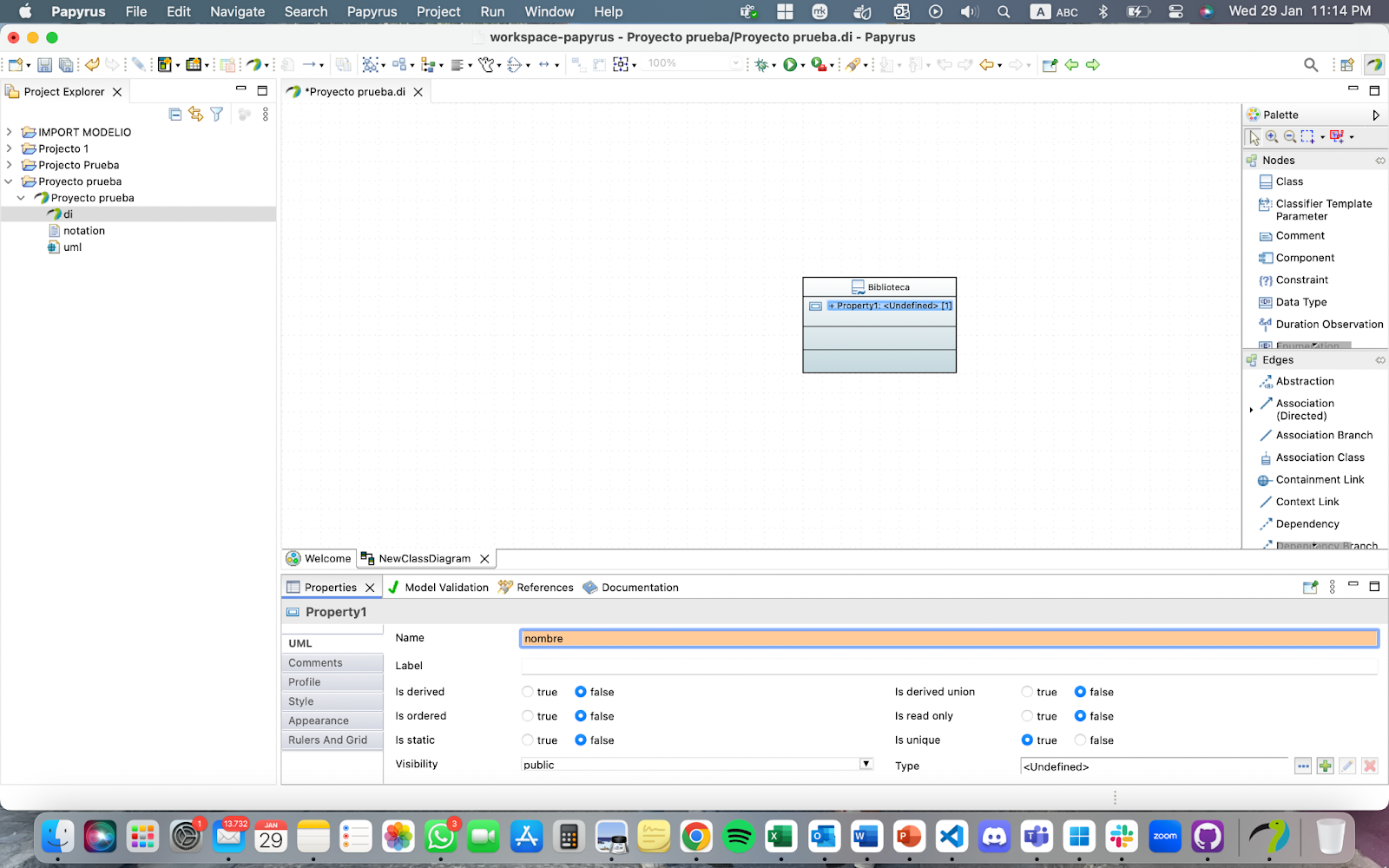Click the Zoom In icon in the Palette

tap(1272, 137)
